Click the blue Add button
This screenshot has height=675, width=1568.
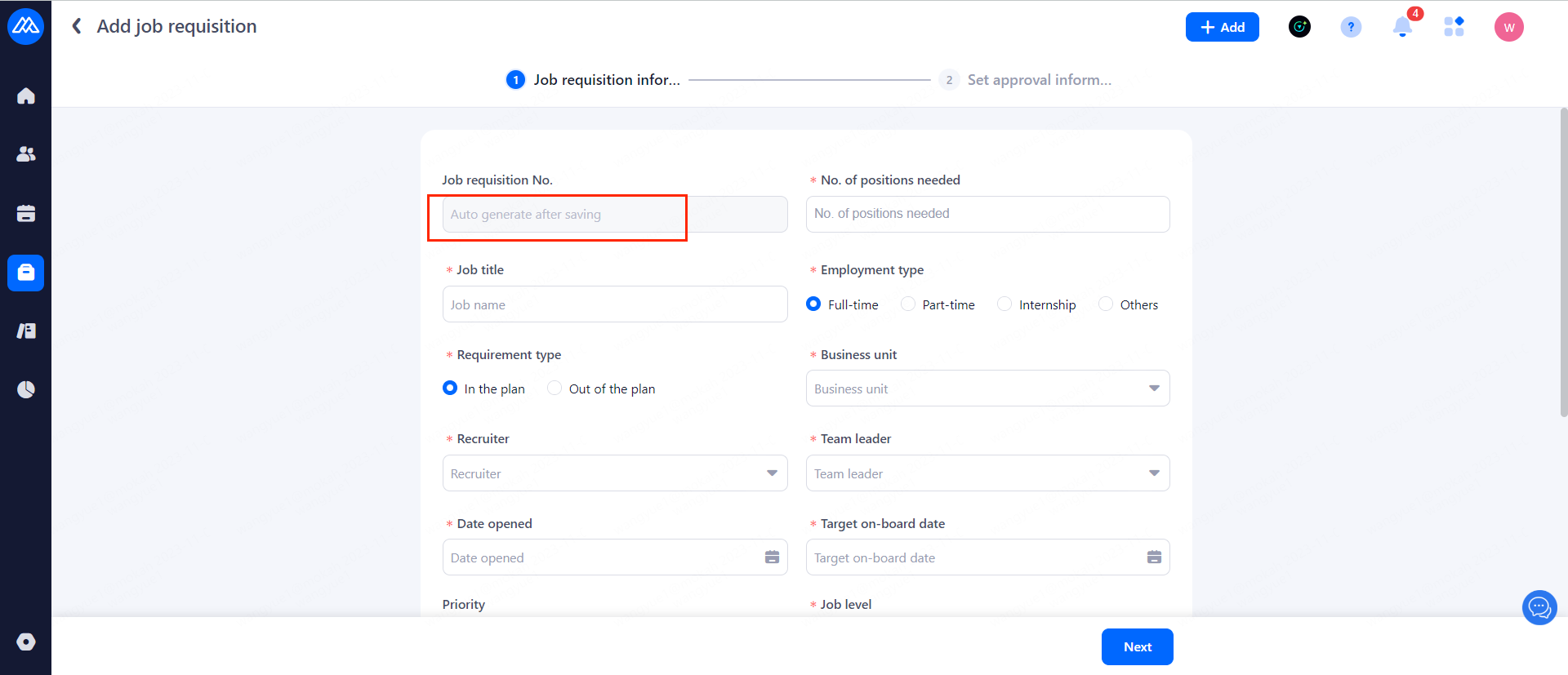click(x=1222, y=27)
